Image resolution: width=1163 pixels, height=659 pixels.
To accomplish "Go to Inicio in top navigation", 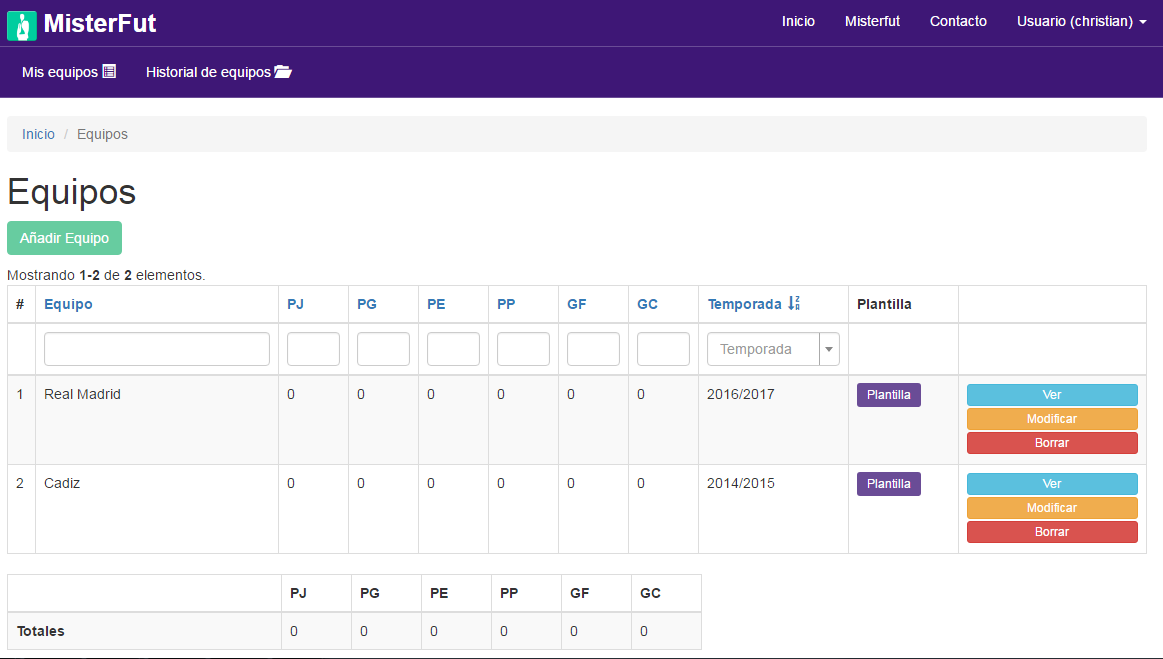I will [x=798, y=22].
